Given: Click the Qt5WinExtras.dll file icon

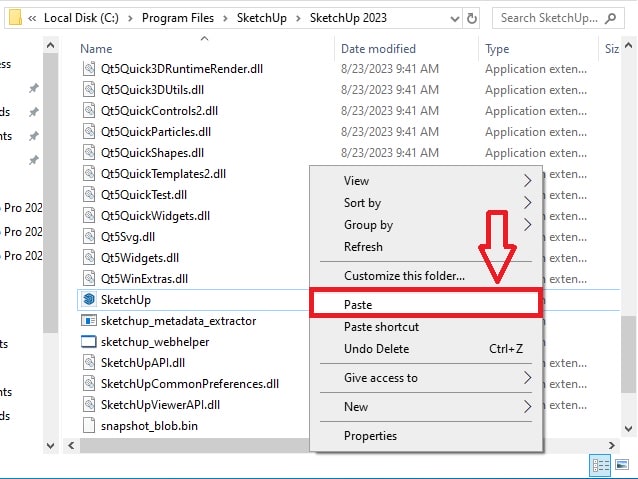Looking at the screenshot, I should click(89, 279).
